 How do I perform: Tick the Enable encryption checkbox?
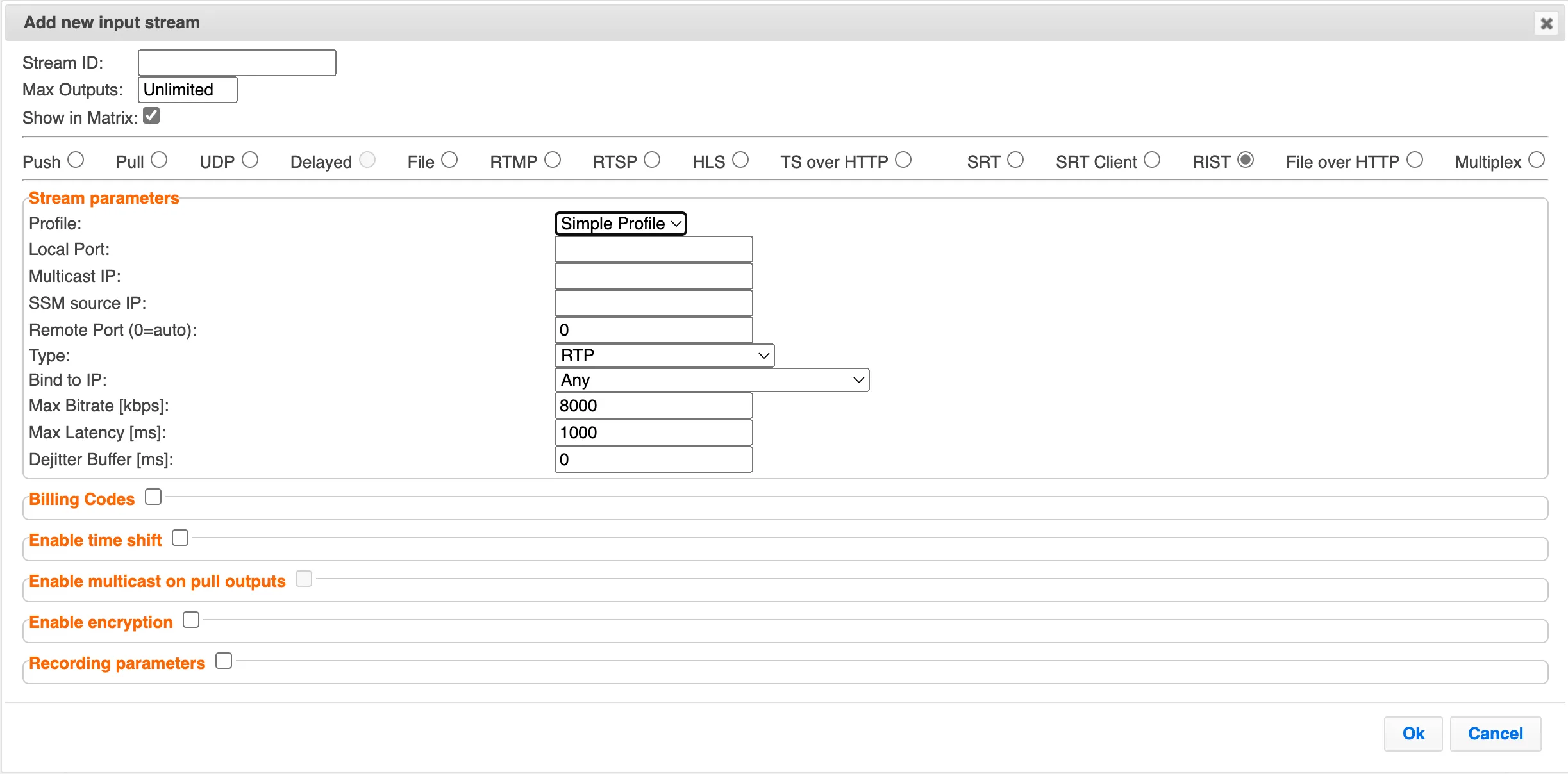(191, 620)
